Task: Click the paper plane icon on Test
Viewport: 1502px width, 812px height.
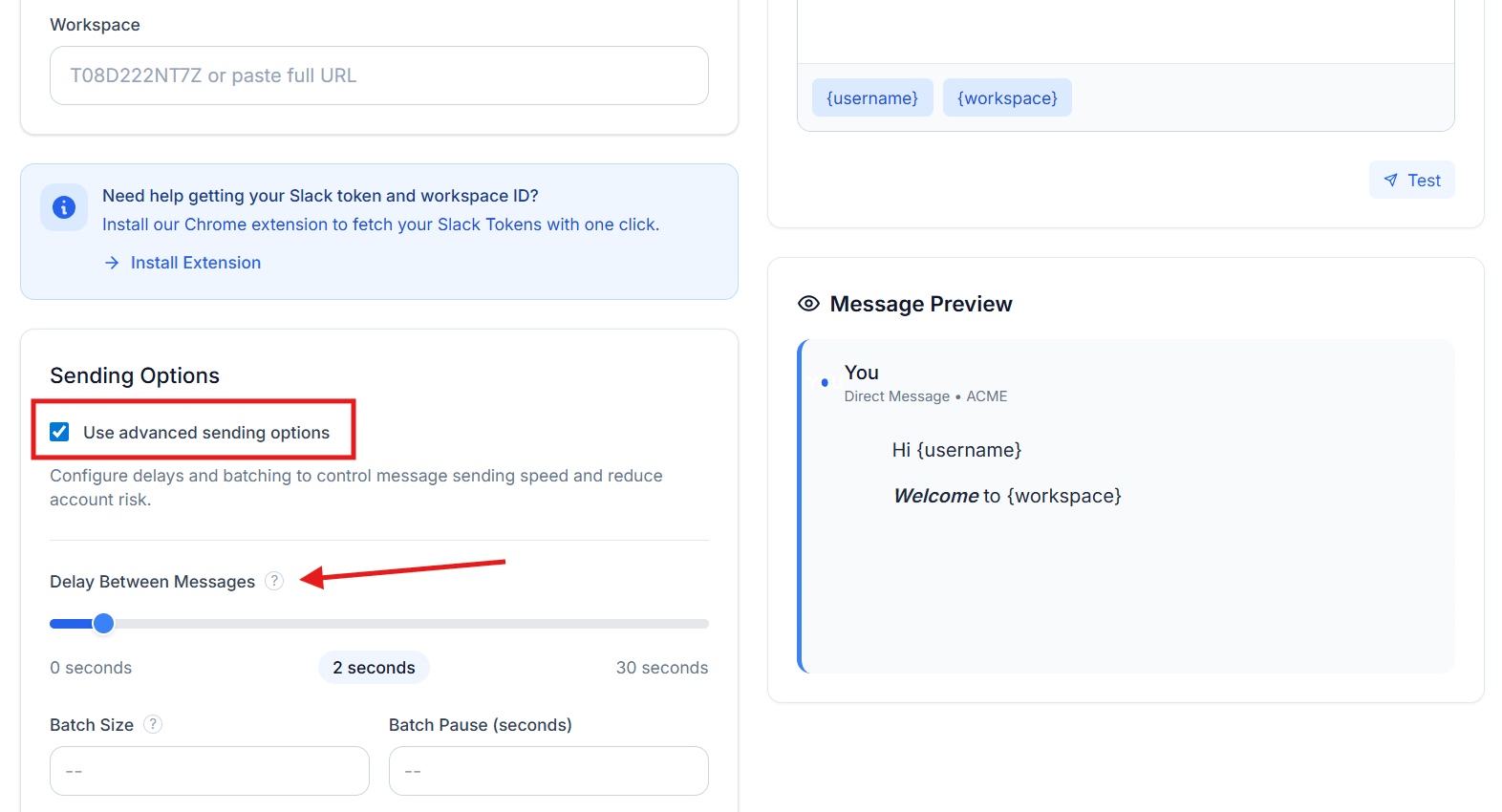Action: pyautogui.click(x=1391, y=181)
